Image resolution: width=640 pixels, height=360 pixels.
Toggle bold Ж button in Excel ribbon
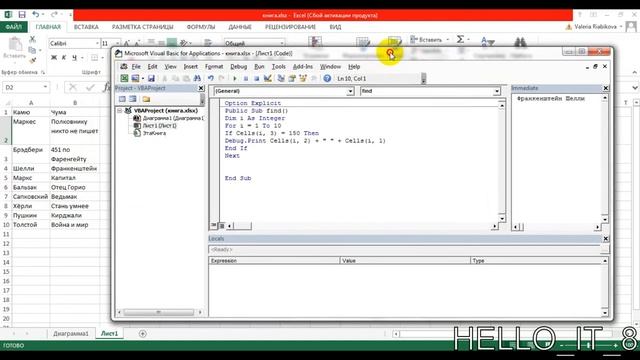click(53, 58)
